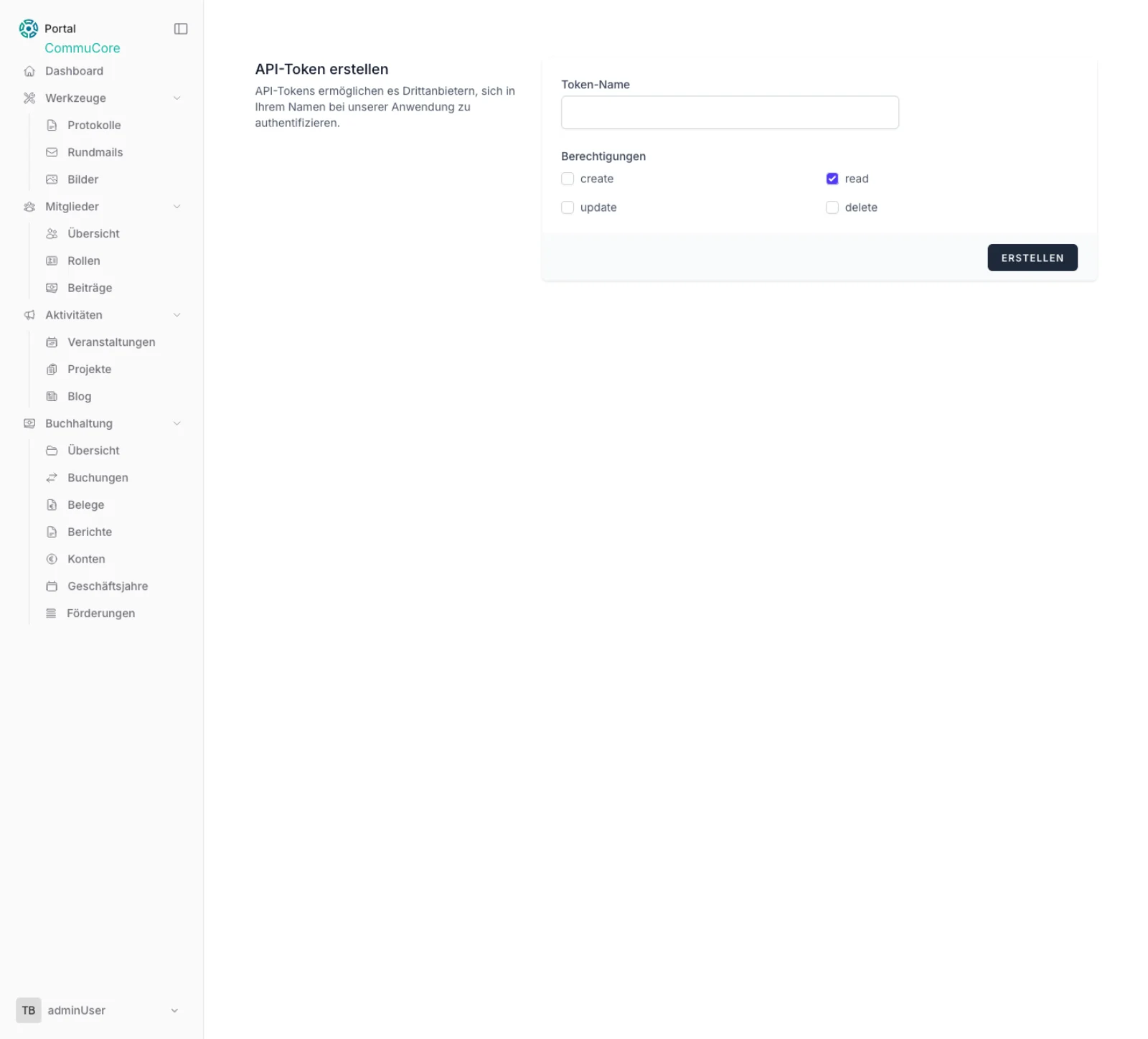Open the Geschäftsjahre entry
Viewport: 1148px width, 1039px height.
pyautogui.click(x=113, y=586)
